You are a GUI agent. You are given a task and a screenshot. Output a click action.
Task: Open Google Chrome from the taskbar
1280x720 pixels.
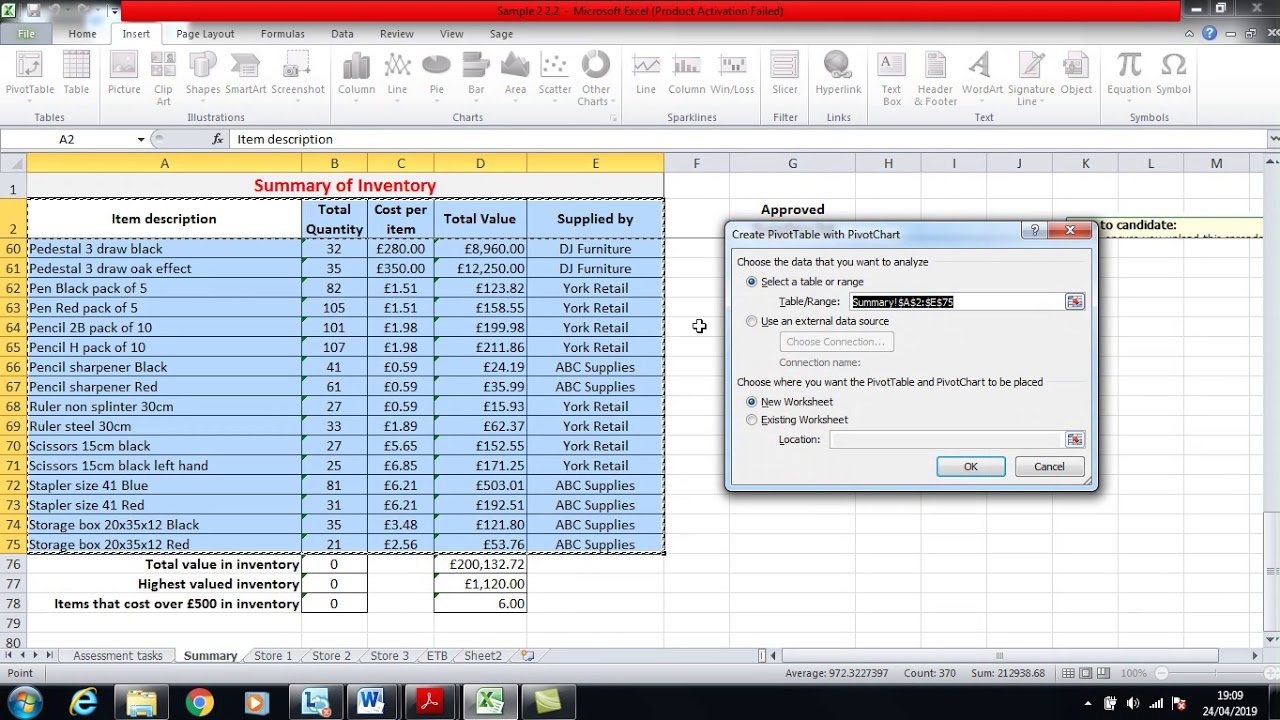199,703
